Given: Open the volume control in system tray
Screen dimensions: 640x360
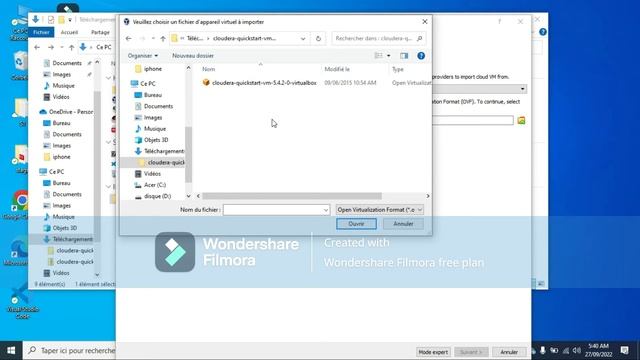Looking at the screenshot, I should click(x=576, y=351).
